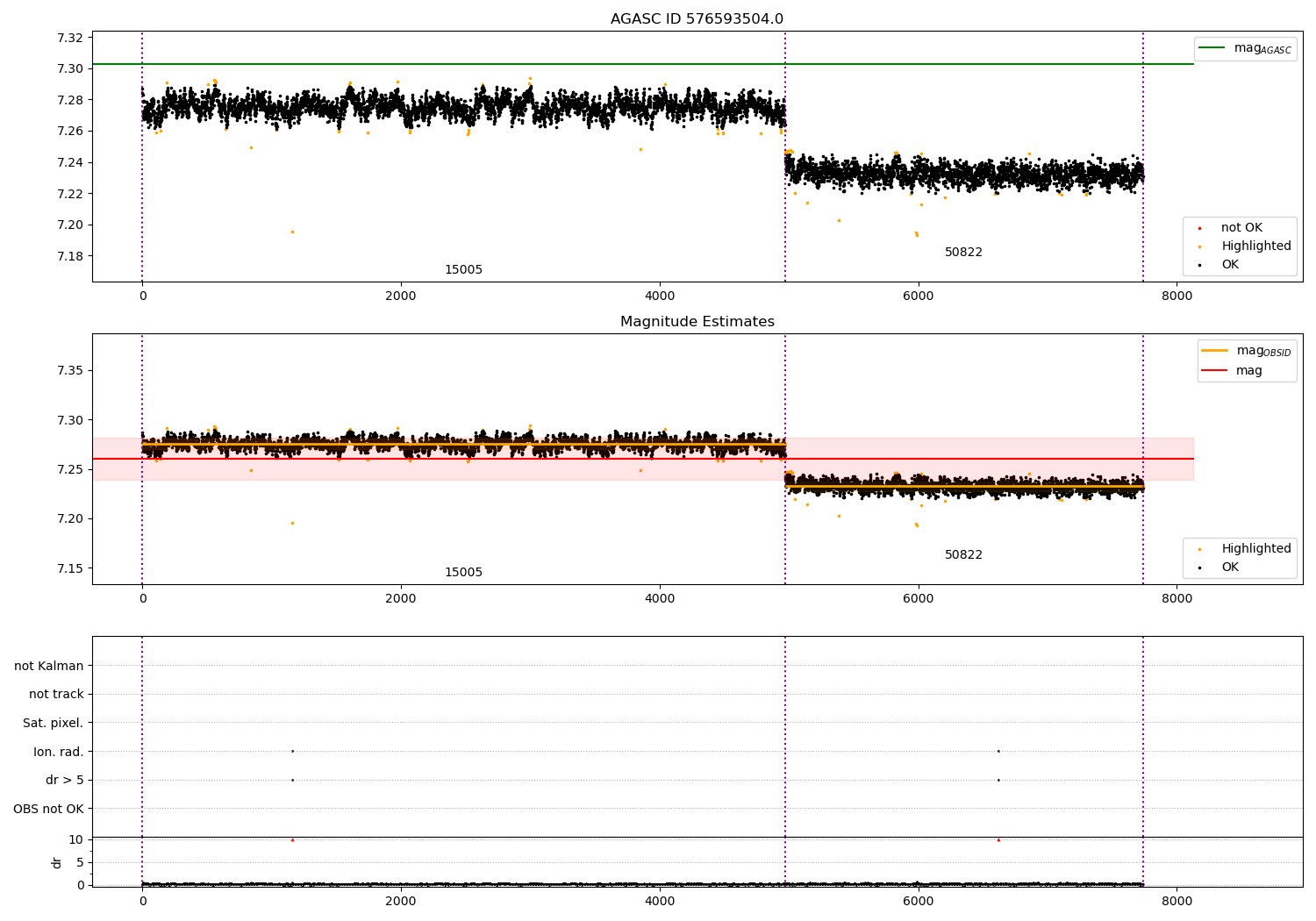Image resolution: width=1316 pixels, height=921 pixels.
Task: Click x-axis tick 8000 under bottom plot
Action: pyautogui.click(x=1177, y=901)
